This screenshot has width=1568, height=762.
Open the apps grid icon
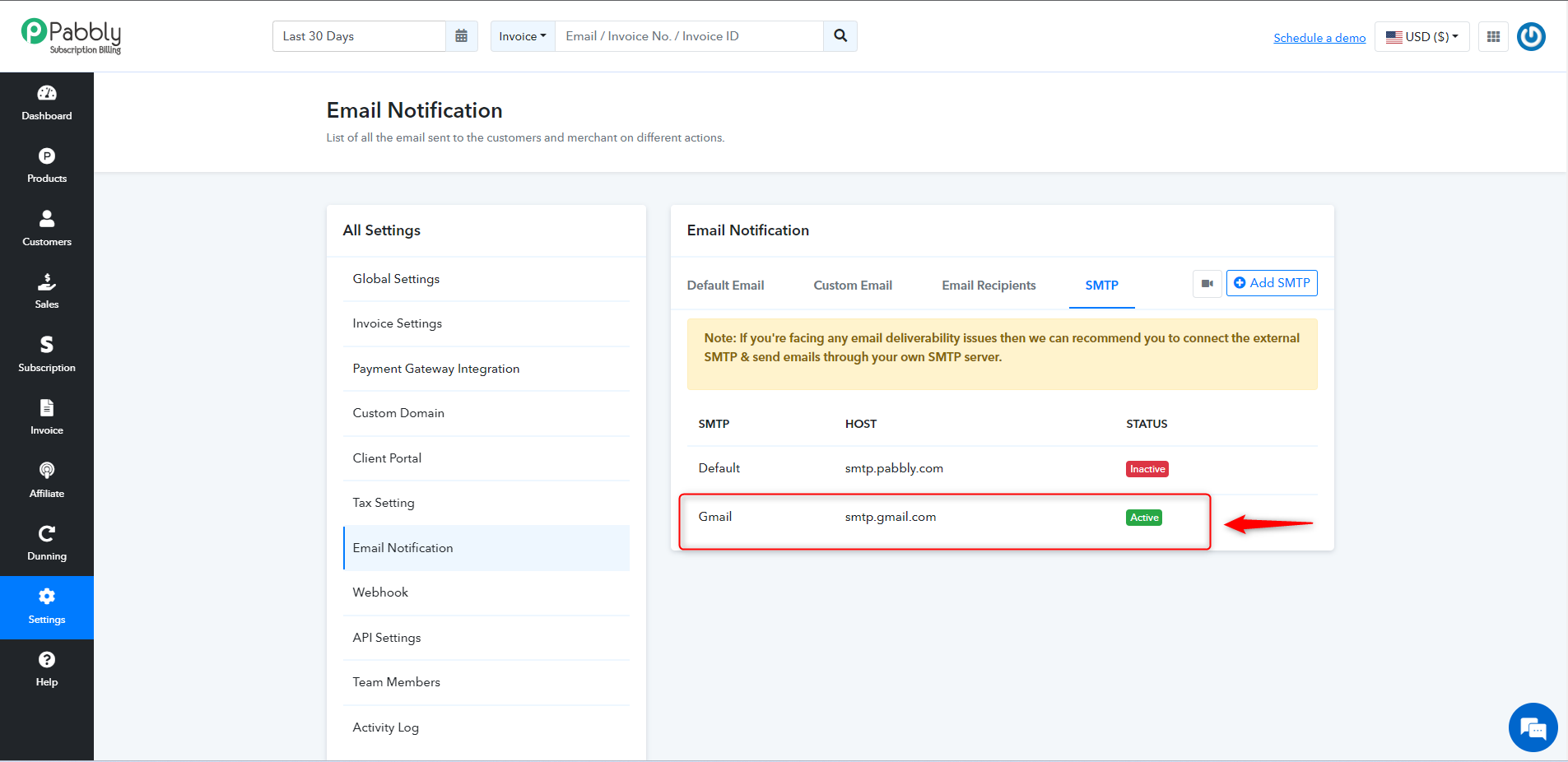[x=1493, y=36]
